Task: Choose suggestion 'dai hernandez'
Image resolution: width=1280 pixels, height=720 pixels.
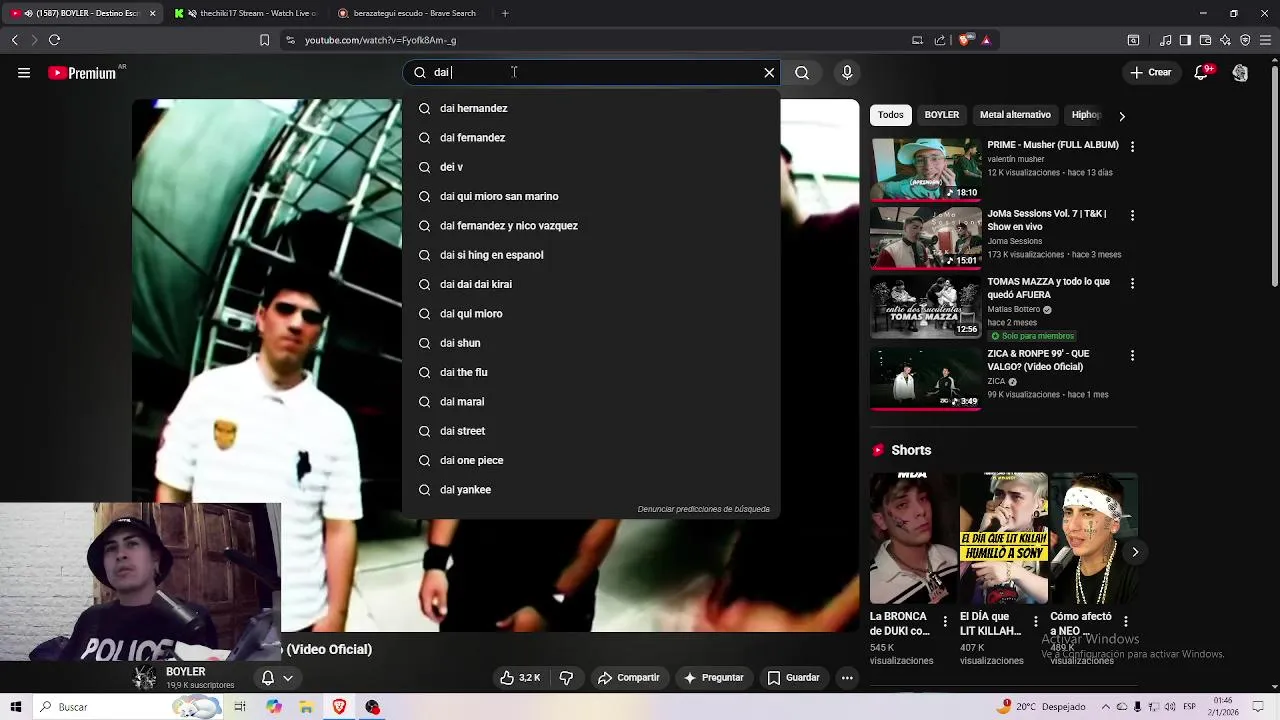Action: 591,108
